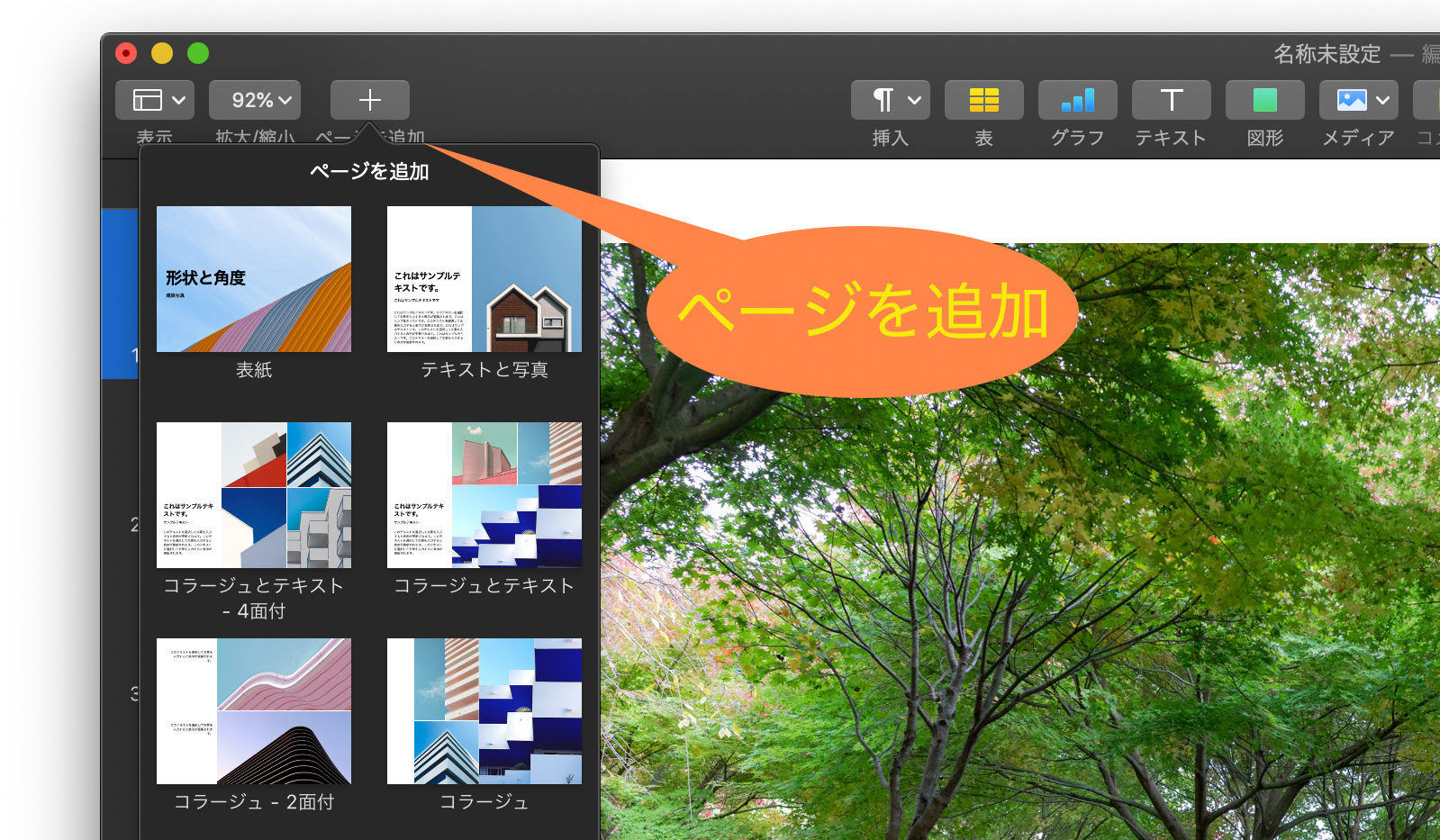The image size is (1440, 840).
Task: Click the red close window button
Action: [x=126, y=53]
